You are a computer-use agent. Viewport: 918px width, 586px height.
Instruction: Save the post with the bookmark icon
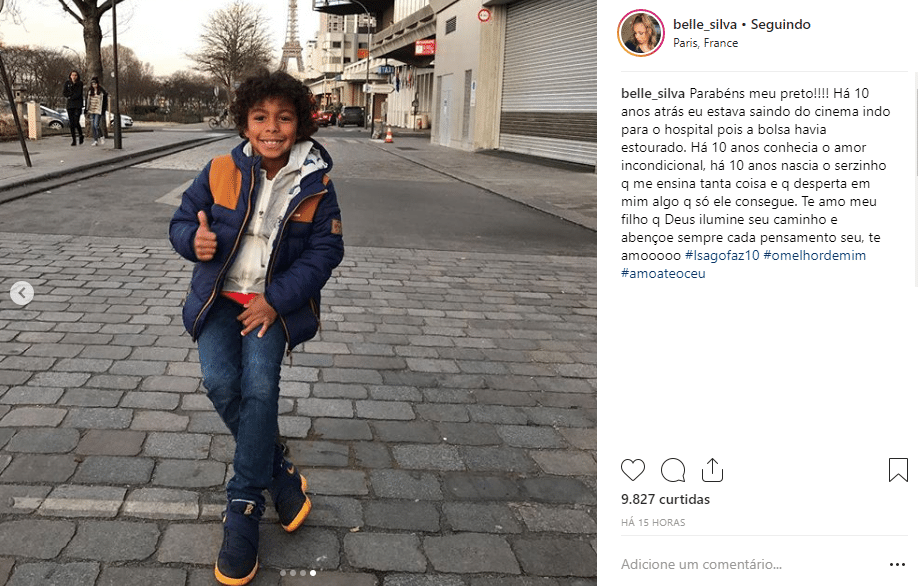coord(898,470)
